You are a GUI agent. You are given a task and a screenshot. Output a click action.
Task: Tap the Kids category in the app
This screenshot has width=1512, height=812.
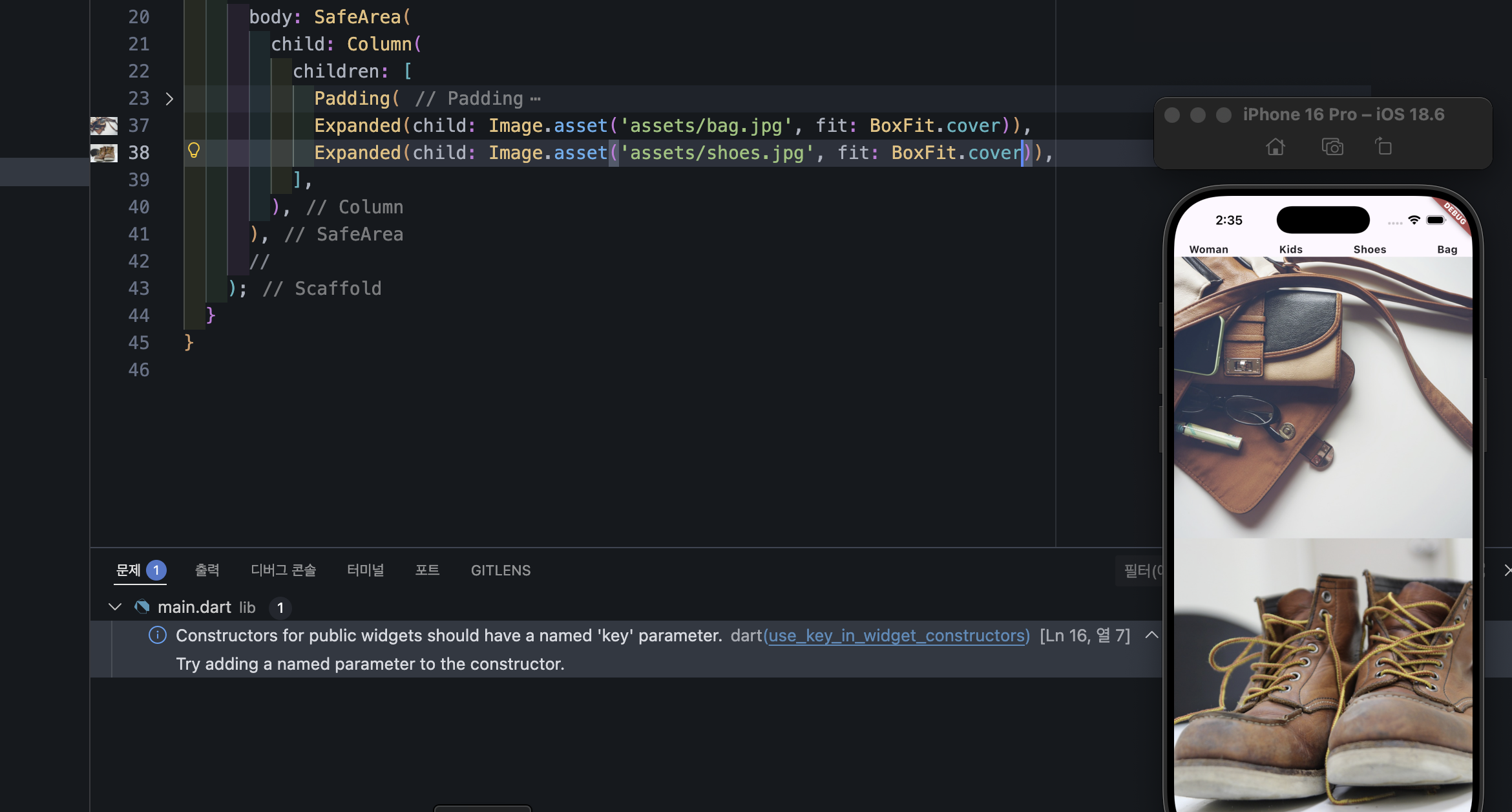click(x=1290, y=249)
